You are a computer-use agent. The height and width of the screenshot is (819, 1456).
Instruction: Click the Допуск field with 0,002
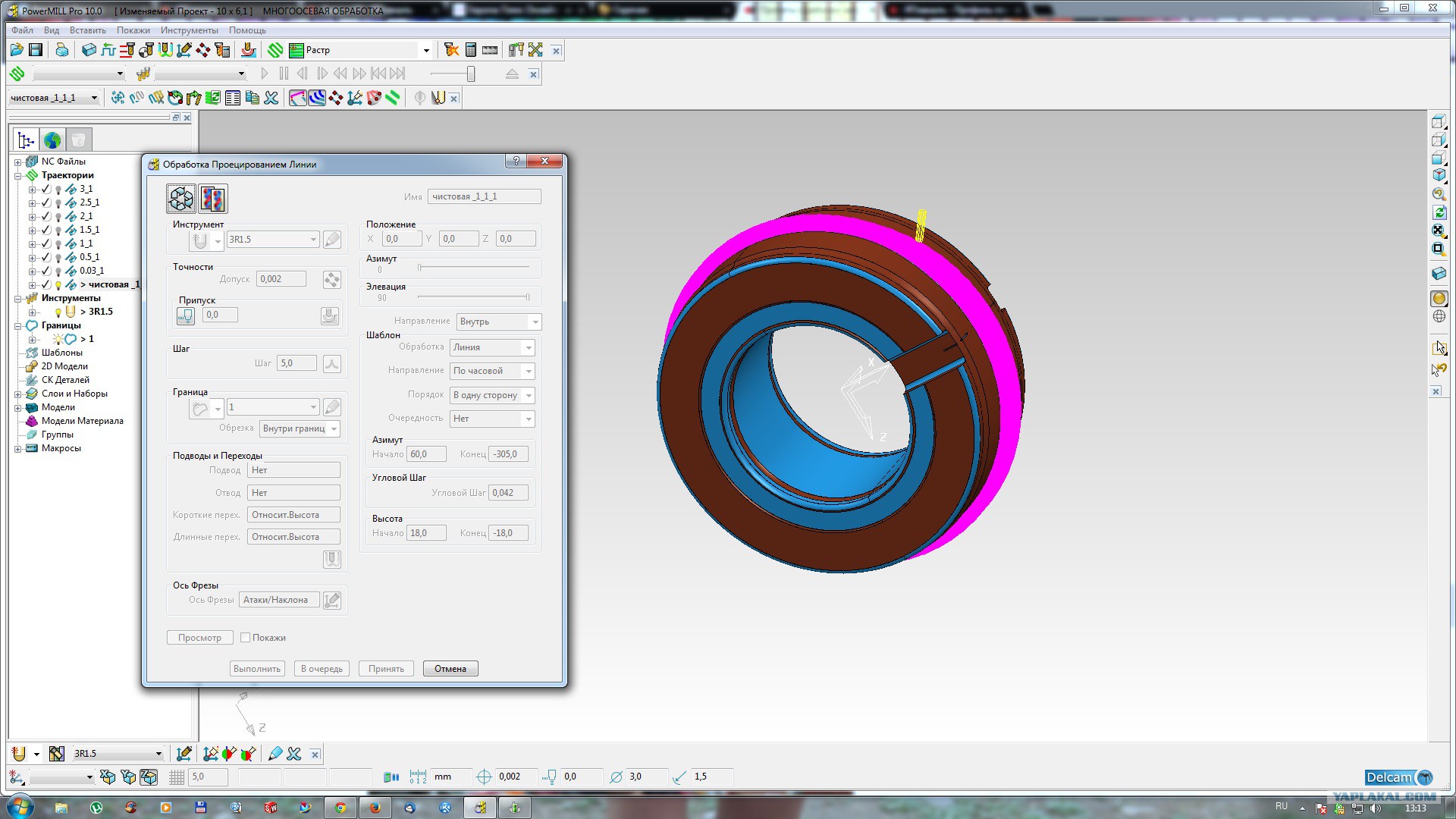(x=281, y=279)
